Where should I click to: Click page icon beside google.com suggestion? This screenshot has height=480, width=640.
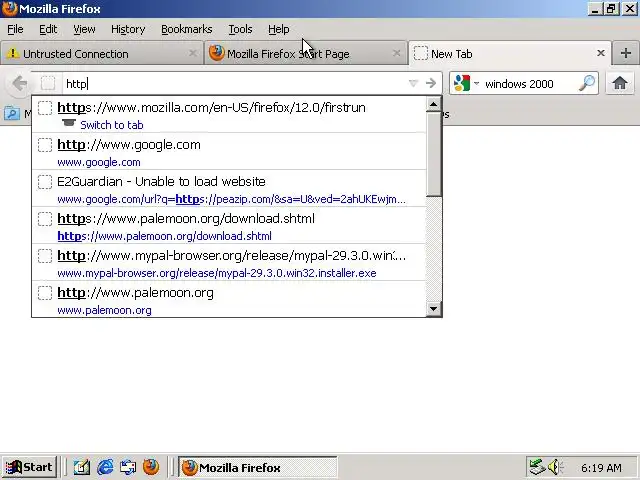(x=45, y=145)
